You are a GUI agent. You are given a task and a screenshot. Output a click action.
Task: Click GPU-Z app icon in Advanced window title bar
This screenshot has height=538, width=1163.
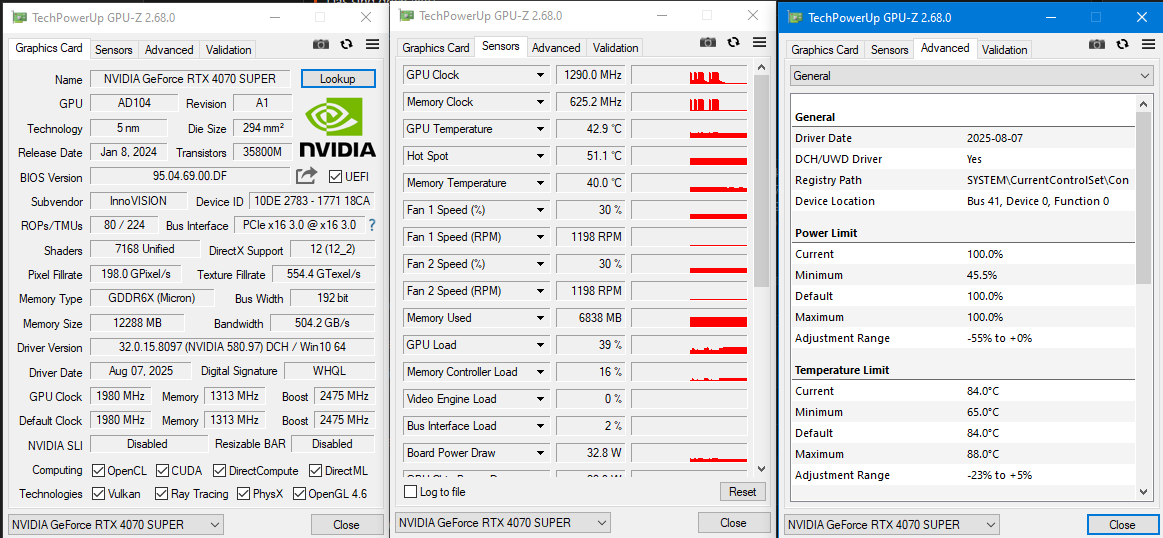point(796,17)
